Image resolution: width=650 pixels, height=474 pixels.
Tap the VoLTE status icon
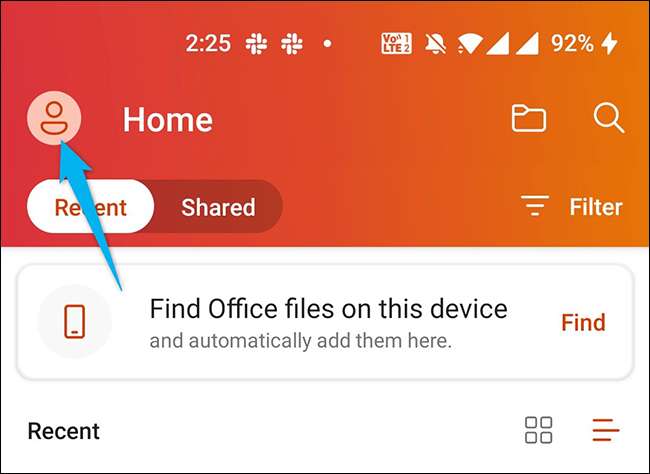(x=396, y=43)
